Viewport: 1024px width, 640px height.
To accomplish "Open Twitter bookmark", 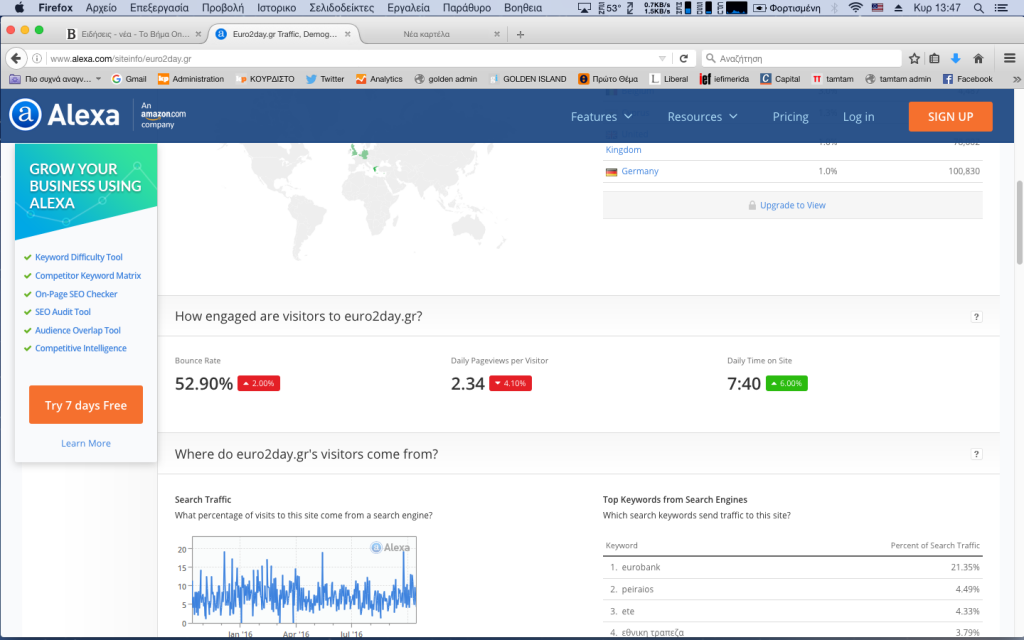I will [x=325, y=79].
